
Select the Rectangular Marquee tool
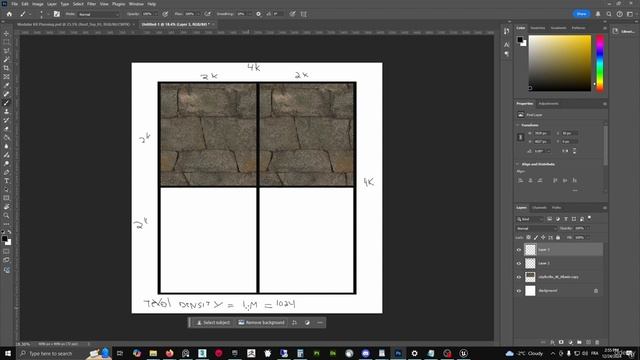tap(6, 42)
